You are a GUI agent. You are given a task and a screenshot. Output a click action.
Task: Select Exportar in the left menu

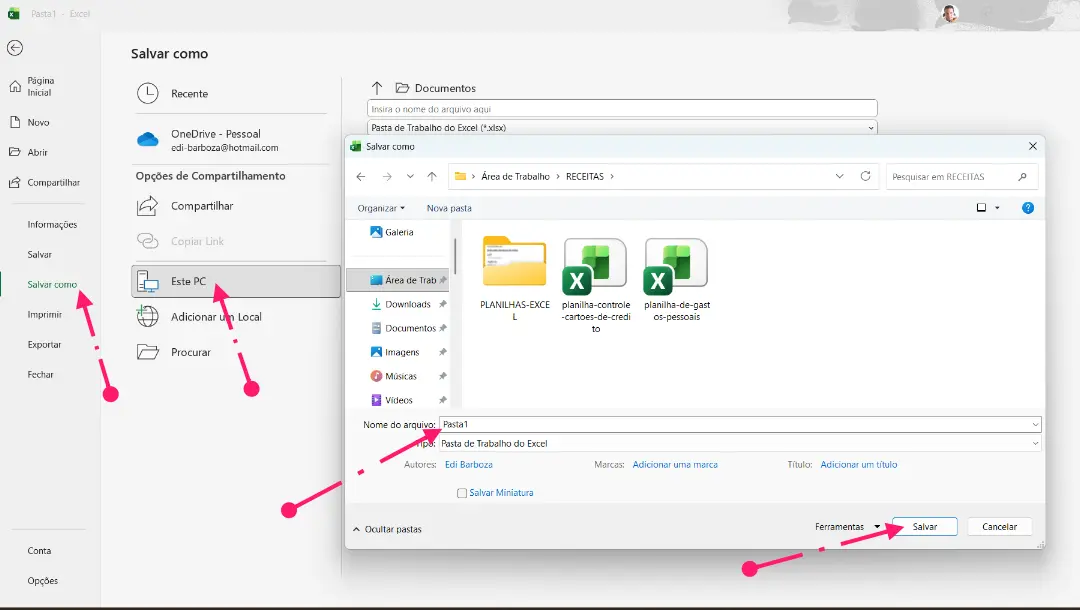(x=44, y=345)
